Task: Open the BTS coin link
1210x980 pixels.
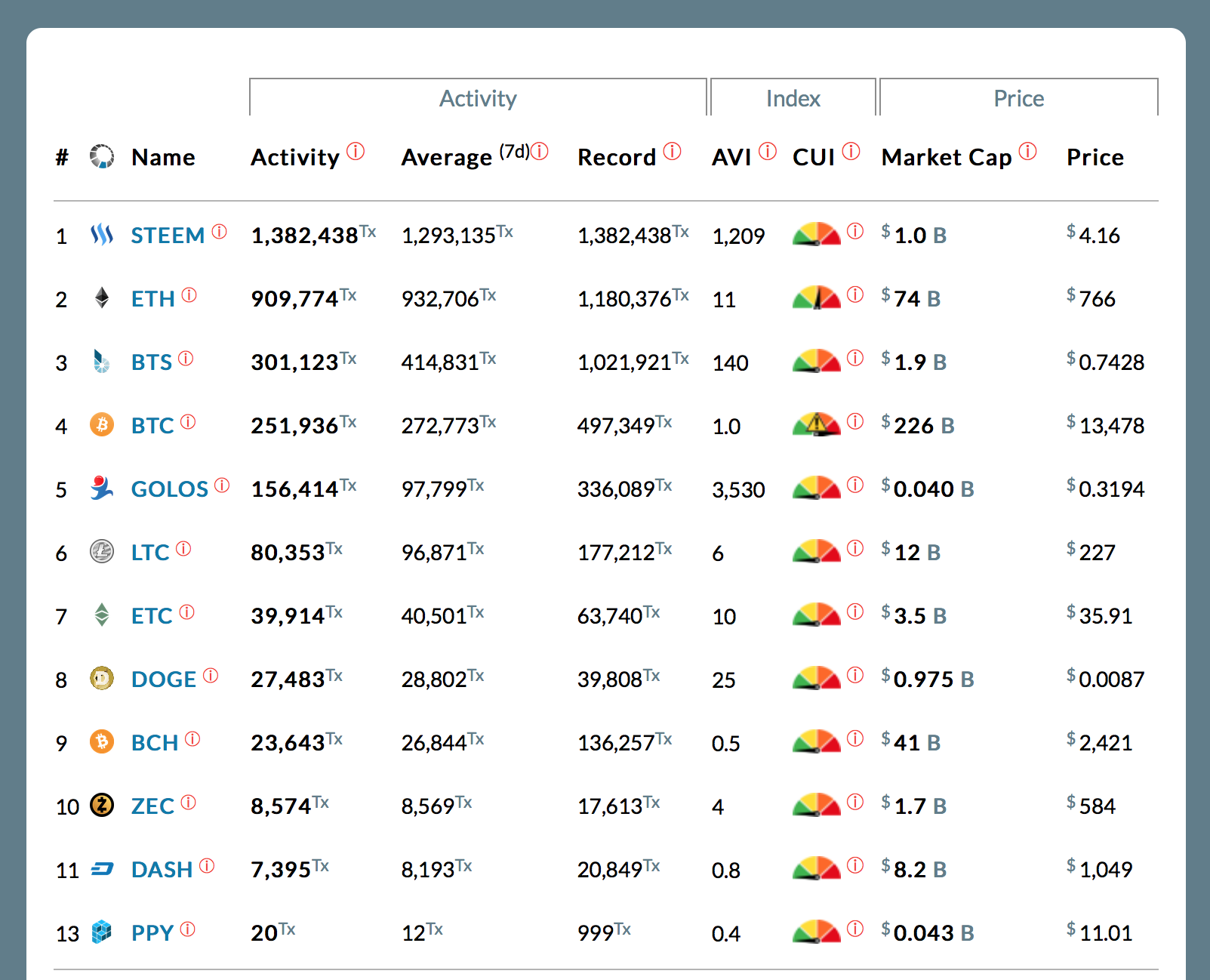Action: pyautogui.click(x=152, y=362)
